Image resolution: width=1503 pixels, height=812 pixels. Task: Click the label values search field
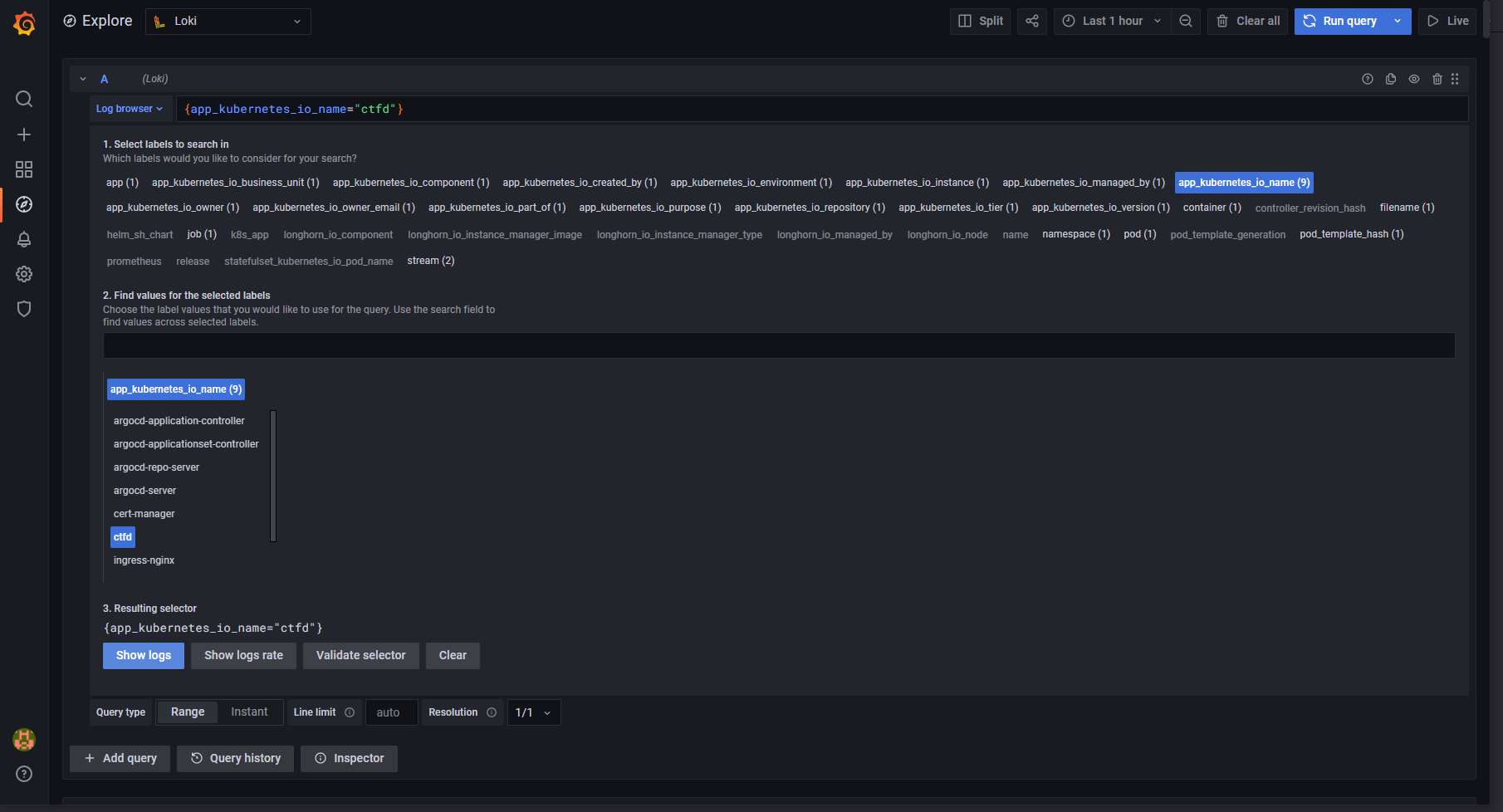[778, 345]
